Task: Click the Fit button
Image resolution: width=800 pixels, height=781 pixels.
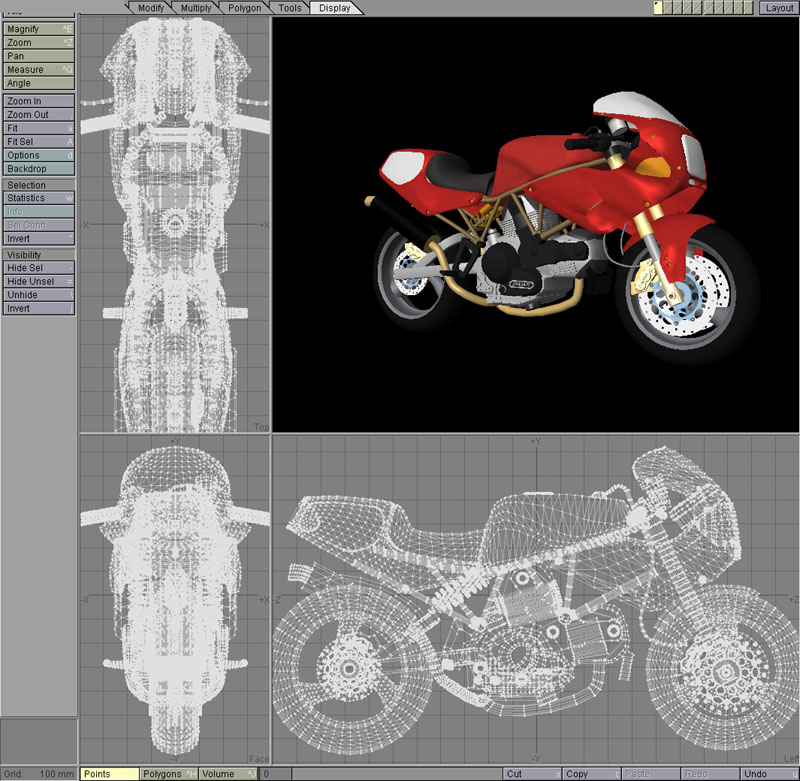Action: [39, 128]
